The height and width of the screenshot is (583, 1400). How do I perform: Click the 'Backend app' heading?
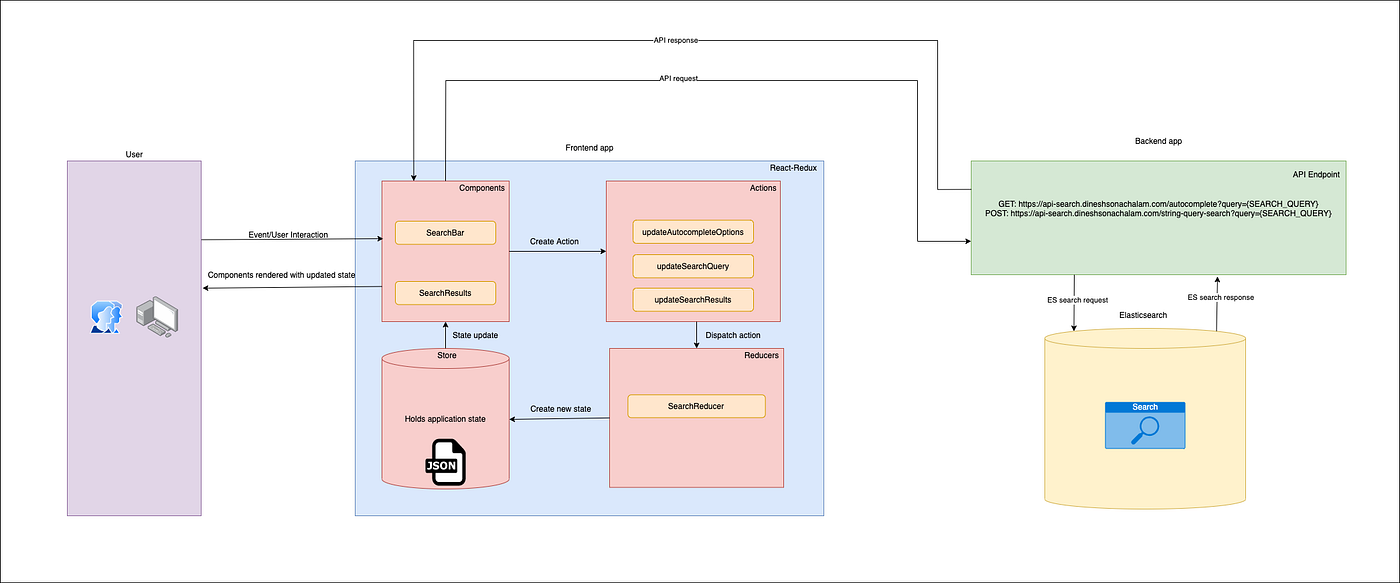tap(1158, 142)
